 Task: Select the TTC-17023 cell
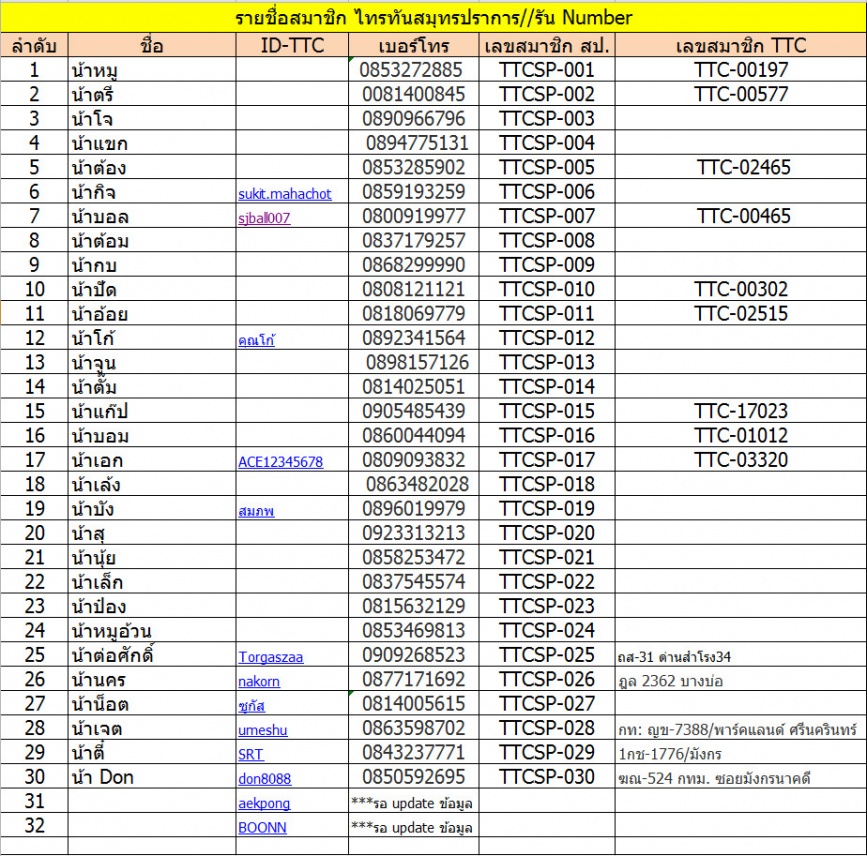[741, 411]
